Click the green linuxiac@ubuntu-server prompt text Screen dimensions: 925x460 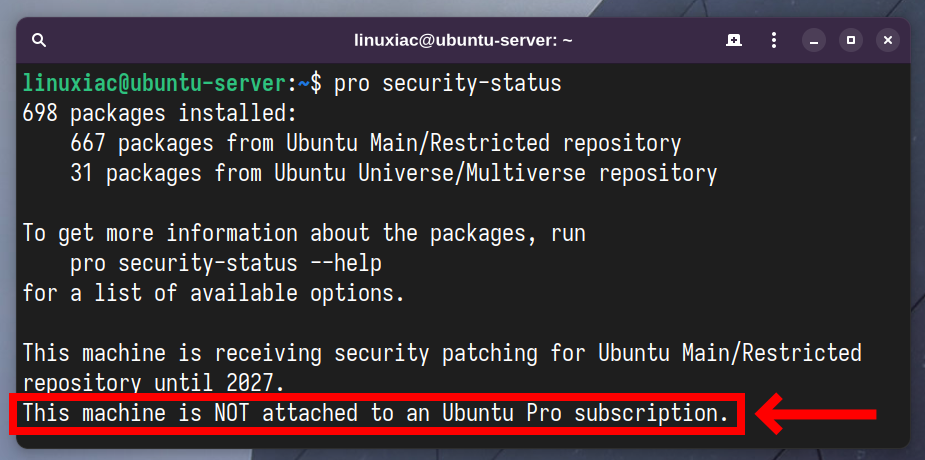tap(154, 84)
